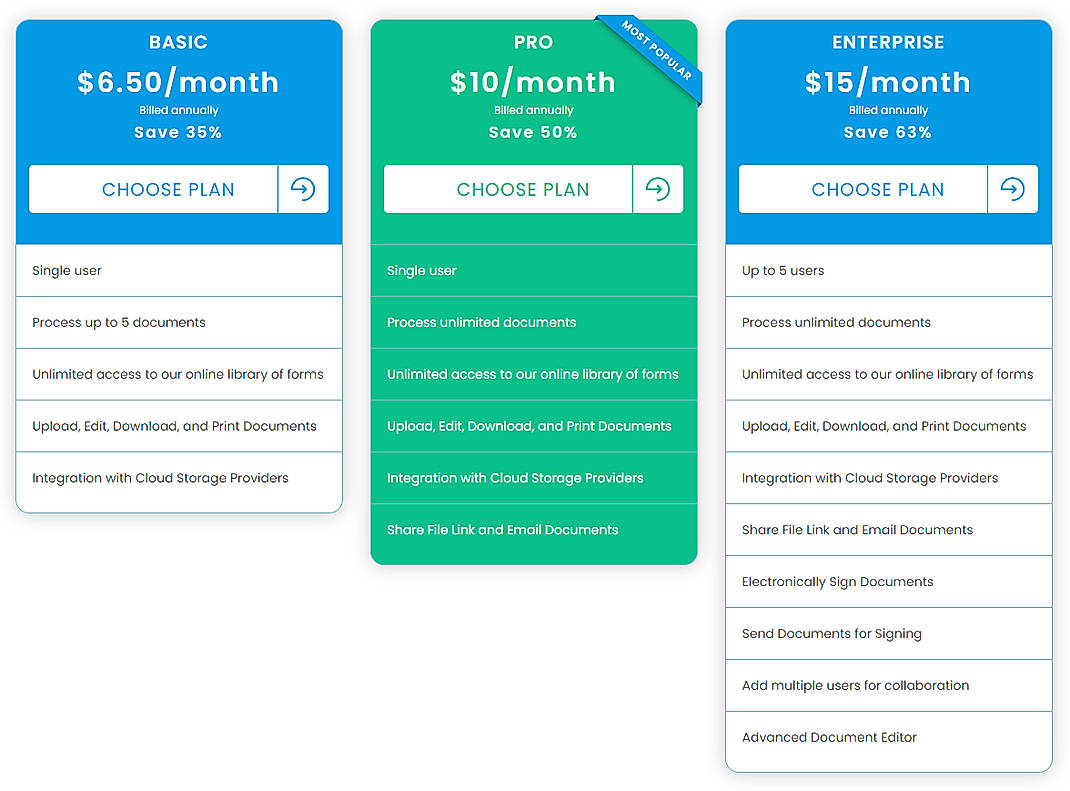The height and width of the screenshot is (791, 1070).
Task: Click Save 35% under Basic pricing
Action: click(x=178, y=131)
